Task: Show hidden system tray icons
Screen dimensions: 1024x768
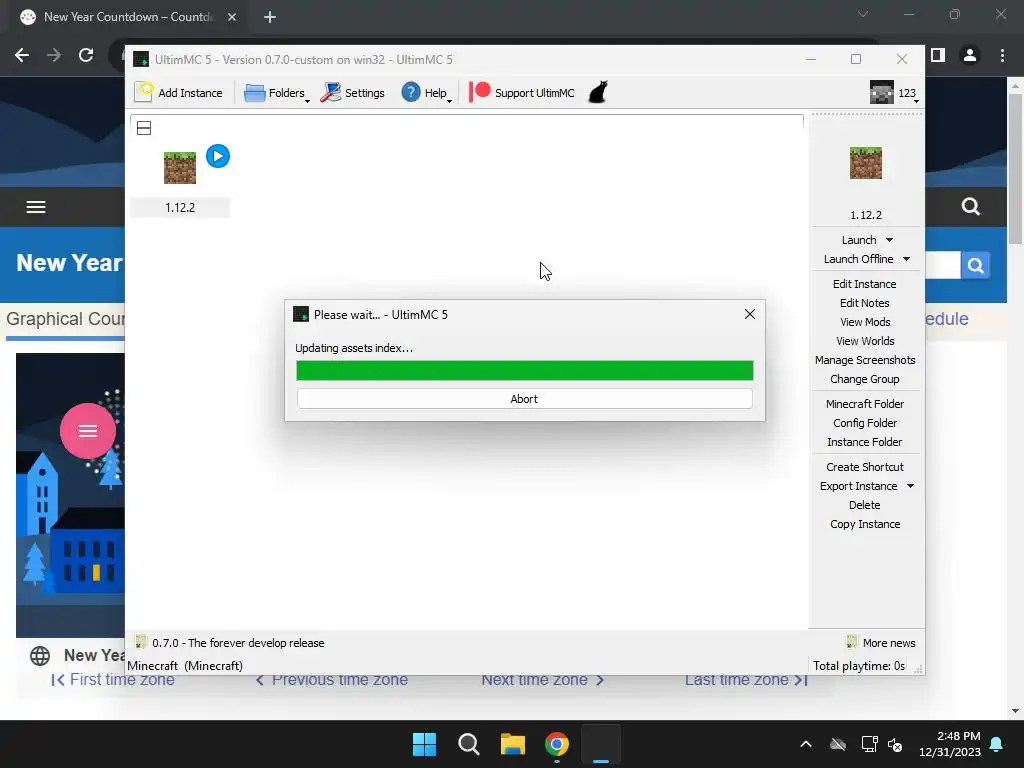Action: click(x=806, y=744)
